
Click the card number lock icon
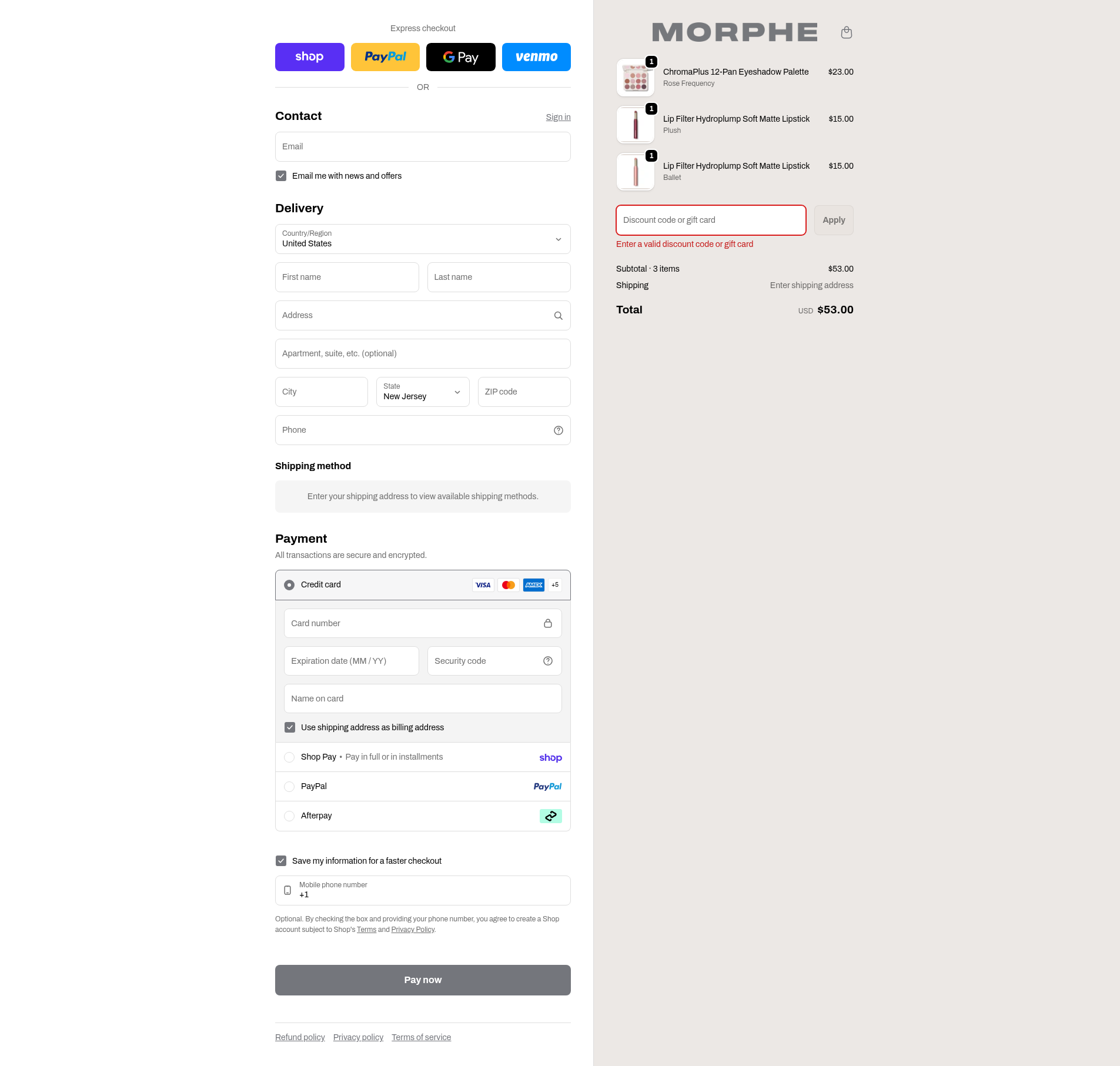[547, 623]
